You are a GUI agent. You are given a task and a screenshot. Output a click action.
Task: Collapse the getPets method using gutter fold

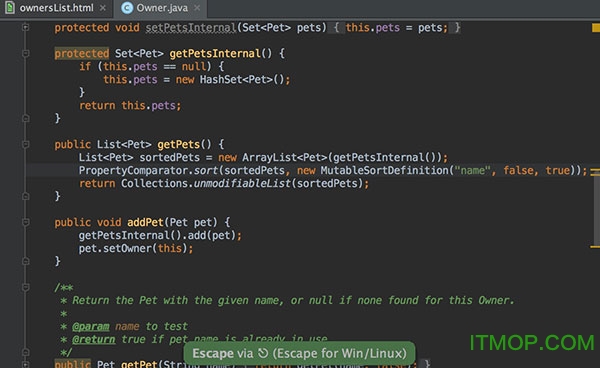pos(25,144)
